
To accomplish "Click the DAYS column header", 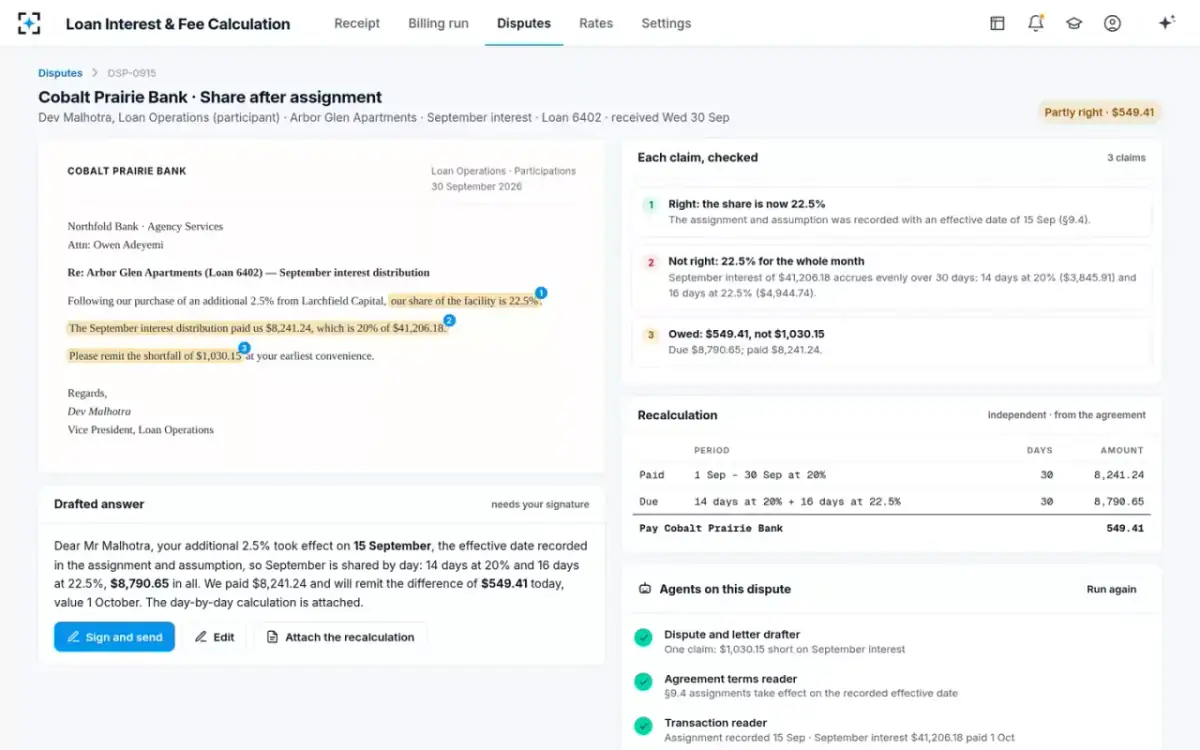I will [x=1040, y=450].
